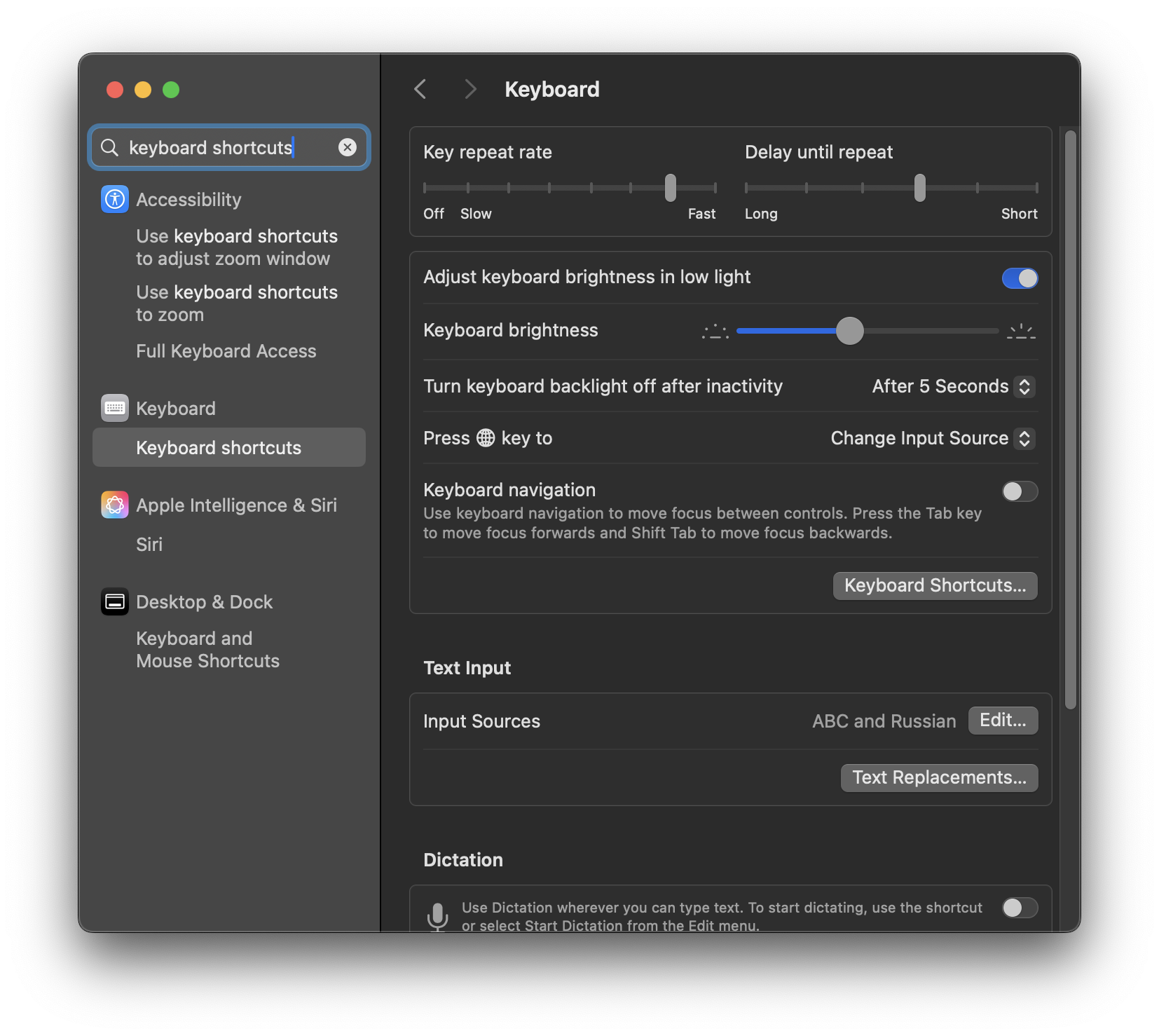Viewport: 1159px width, 1036px height.
Task: Click the Keyboard icon in sidebar
Action: click(x=115, y=409)
